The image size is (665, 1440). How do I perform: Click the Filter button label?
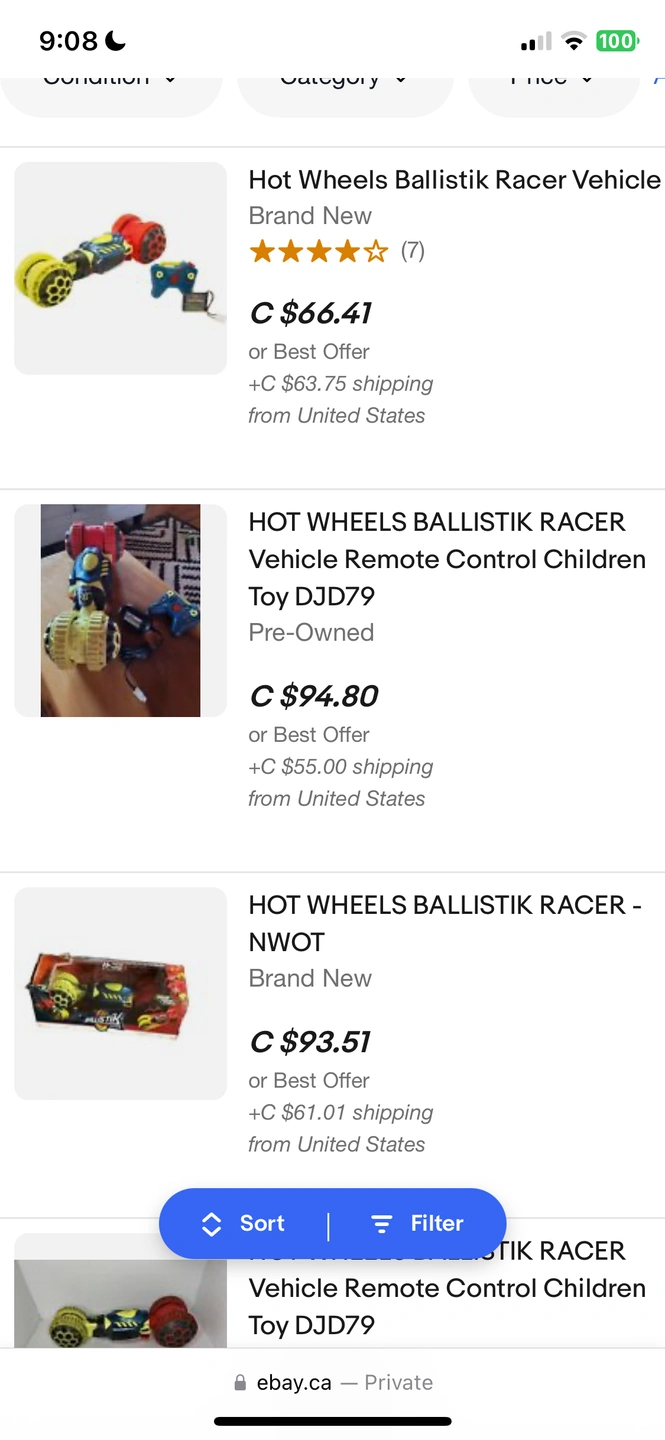click(x=437, y=1223)
